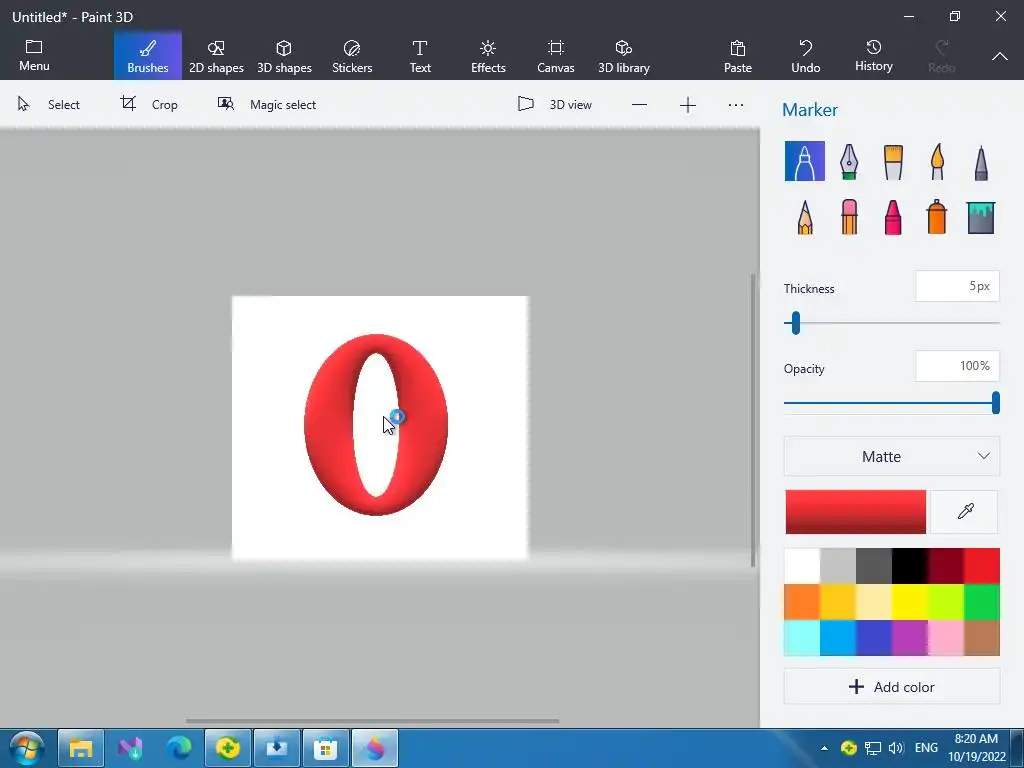The width and height of the screenshot is (1024, 768).
Task: Click the Paint 3D taskbar icon
Action: pyautogui.click(x=375, y=748)
